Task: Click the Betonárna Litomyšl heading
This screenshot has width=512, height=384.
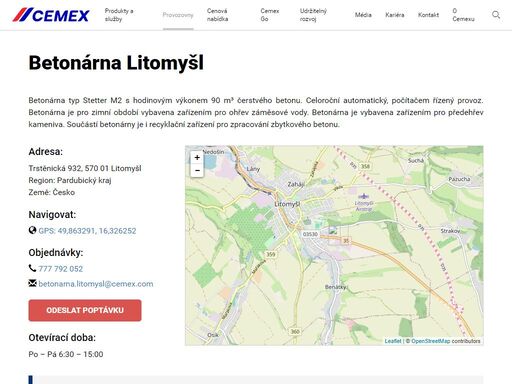Action: tap(116, 63)
